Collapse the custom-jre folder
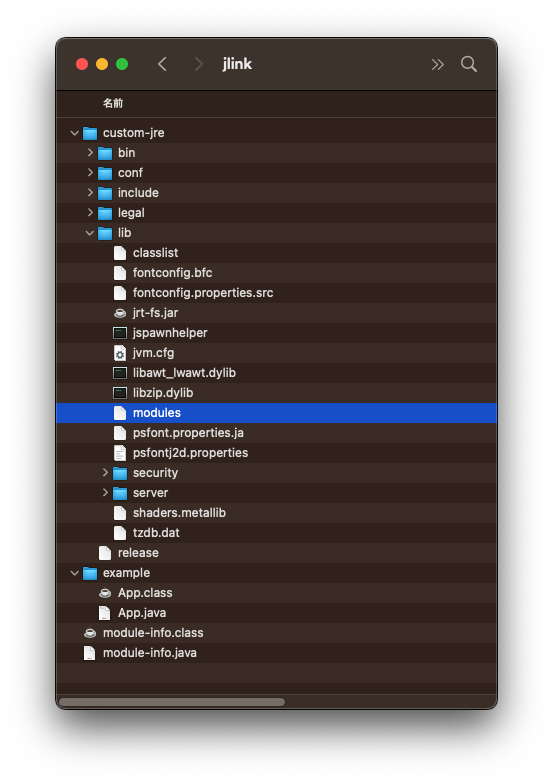The width and height of the screenshot is (553, 783). pyautogui.click(x=74, y=133)
